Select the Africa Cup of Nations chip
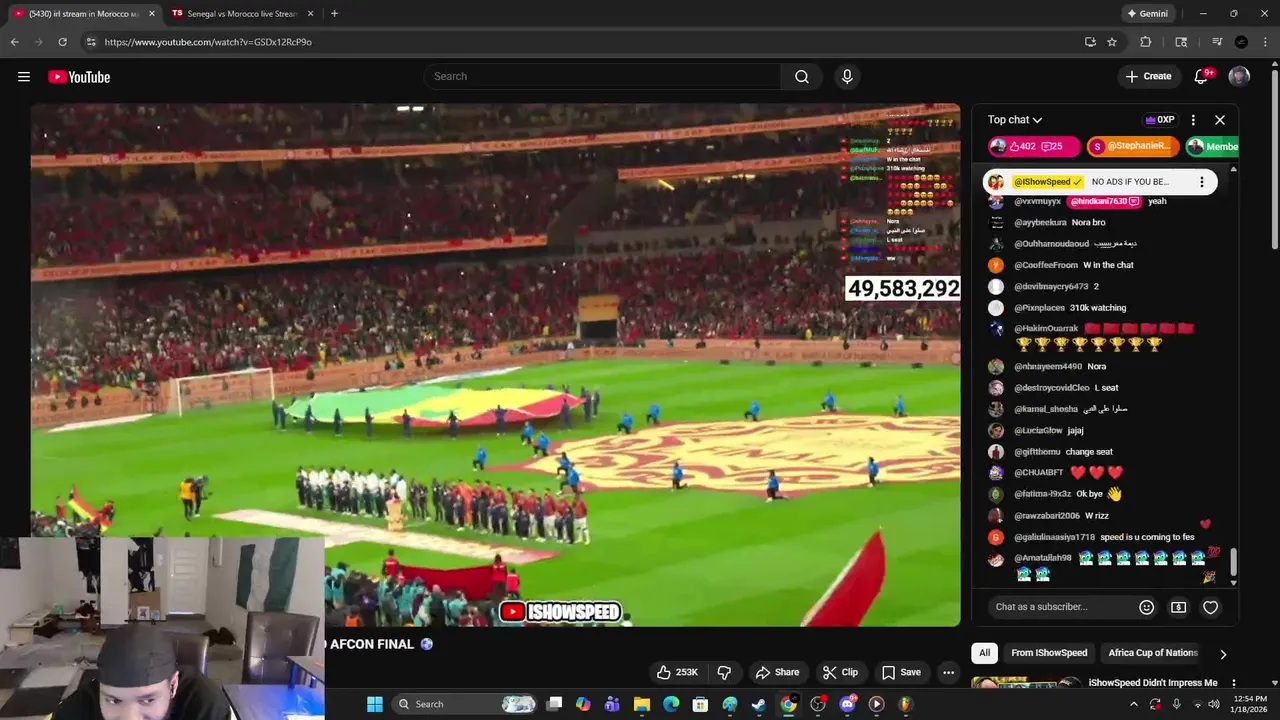This screenshot has height=720, width=1280. pyautogui.click(x=1153, y=653)
